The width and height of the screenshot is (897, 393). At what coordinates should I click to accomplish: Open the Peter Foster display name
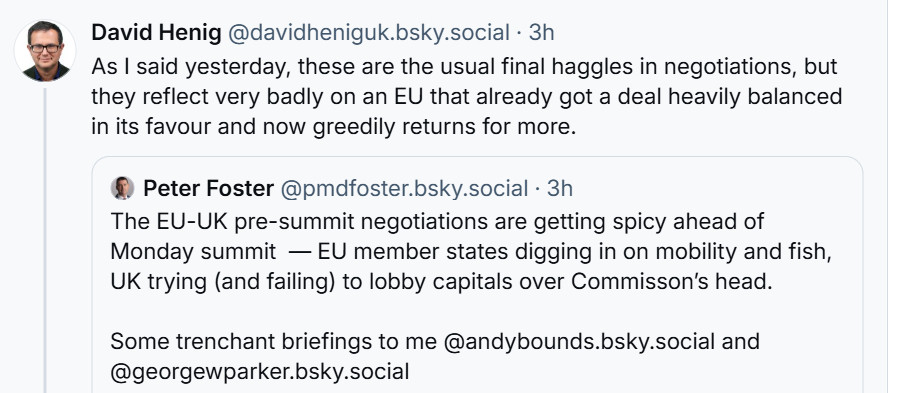208,188
